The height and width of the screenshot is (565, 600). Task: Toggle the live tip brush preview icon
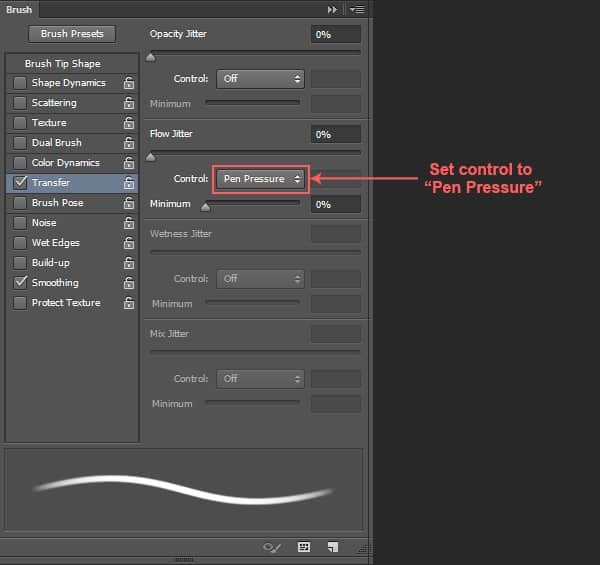[272, 547]
